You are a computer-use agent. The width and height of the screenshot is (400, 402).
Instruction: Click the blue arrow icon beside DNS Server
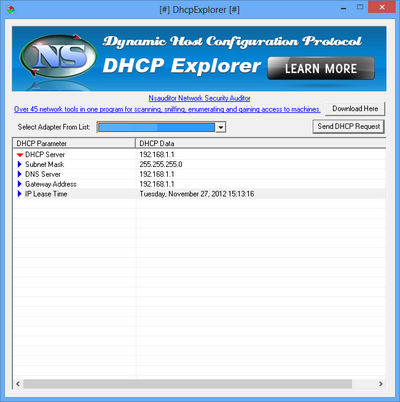(20, 174)
